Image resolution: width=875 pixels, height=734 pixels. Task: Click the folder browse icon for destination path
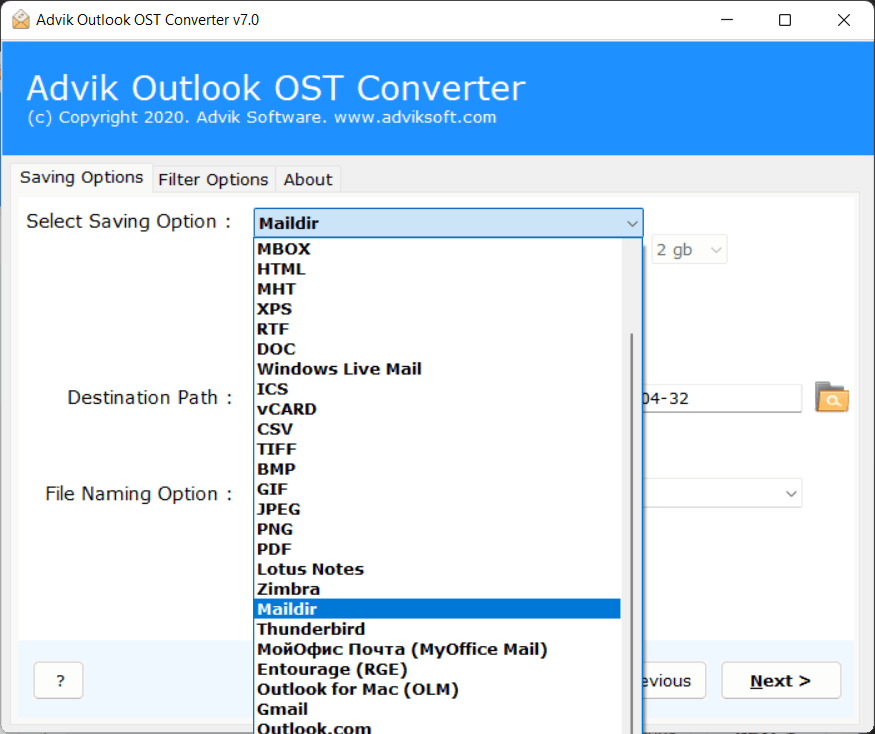point(831,397)
